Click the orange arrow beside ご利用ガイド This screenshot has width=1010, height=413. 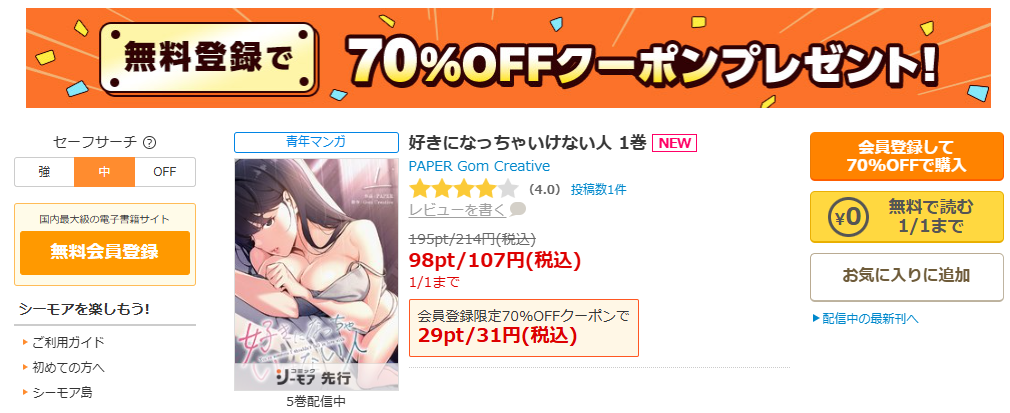25,342
